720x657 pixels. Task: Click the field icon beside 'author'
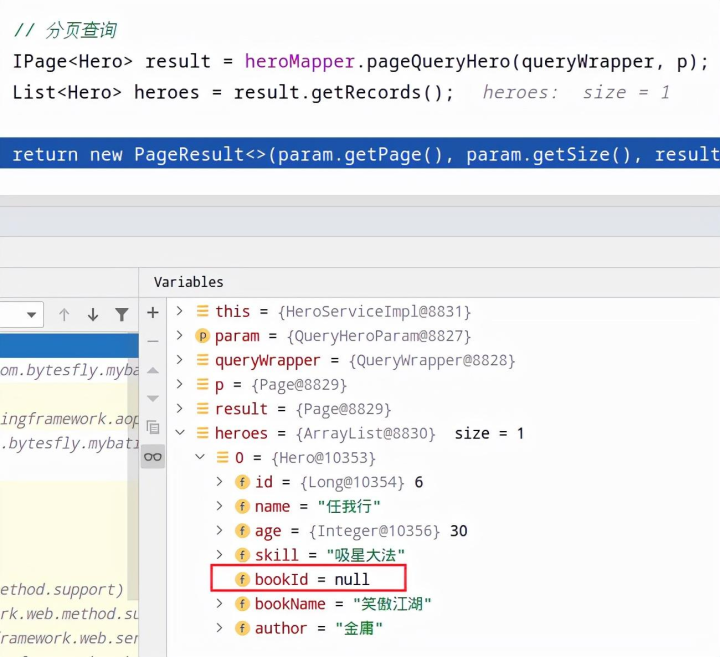point(242,628)
